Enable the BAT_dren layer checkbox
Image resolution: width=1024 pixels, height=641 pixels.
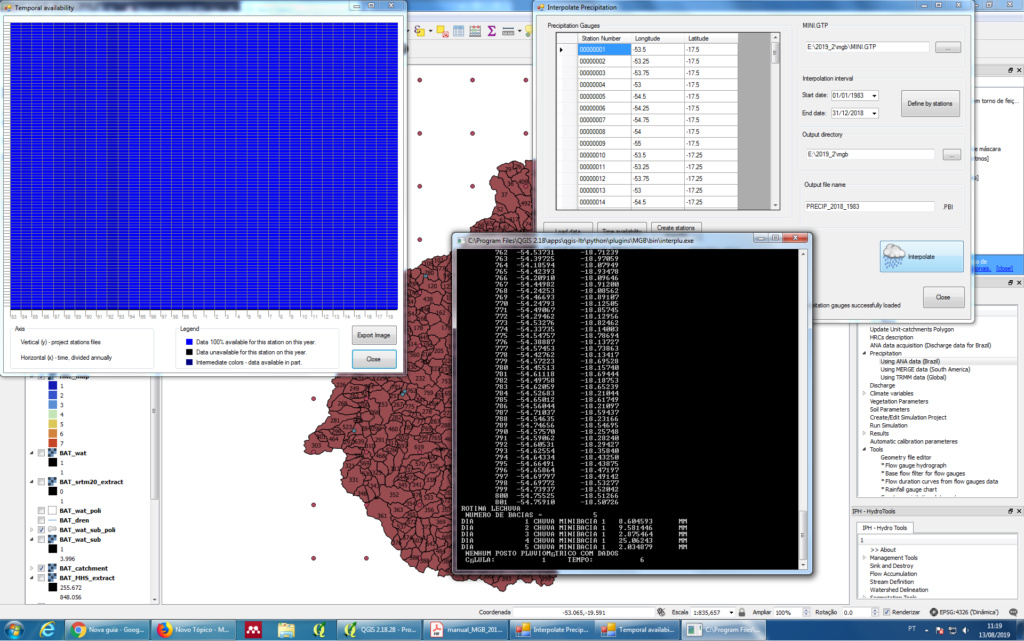pos(42,520)
